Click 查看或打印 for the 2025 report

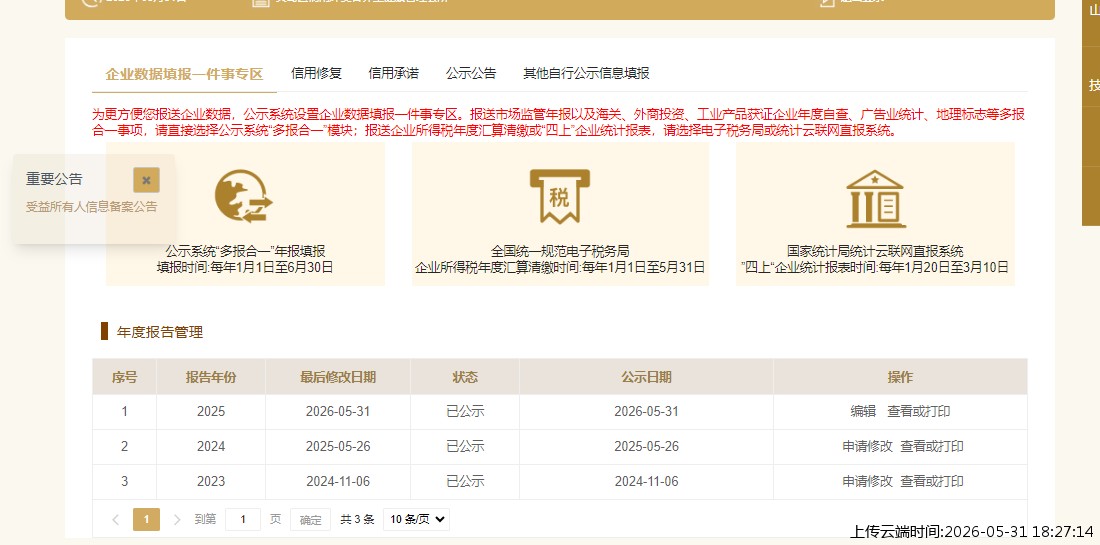point(919,412)
